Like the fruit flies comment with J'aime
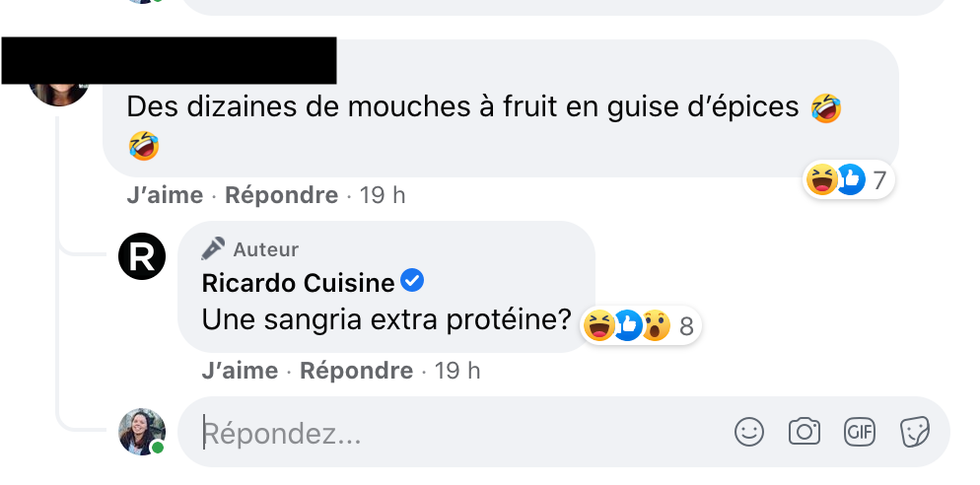Viewport: 980px width, 485px height. 165,195
